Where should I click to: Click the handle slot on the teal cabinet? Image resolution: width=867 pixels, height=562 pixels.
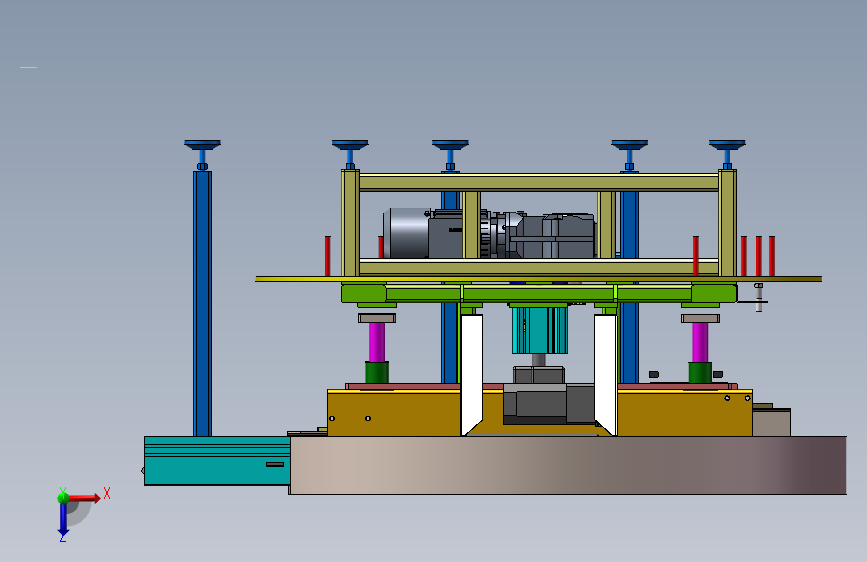(275, 464)
